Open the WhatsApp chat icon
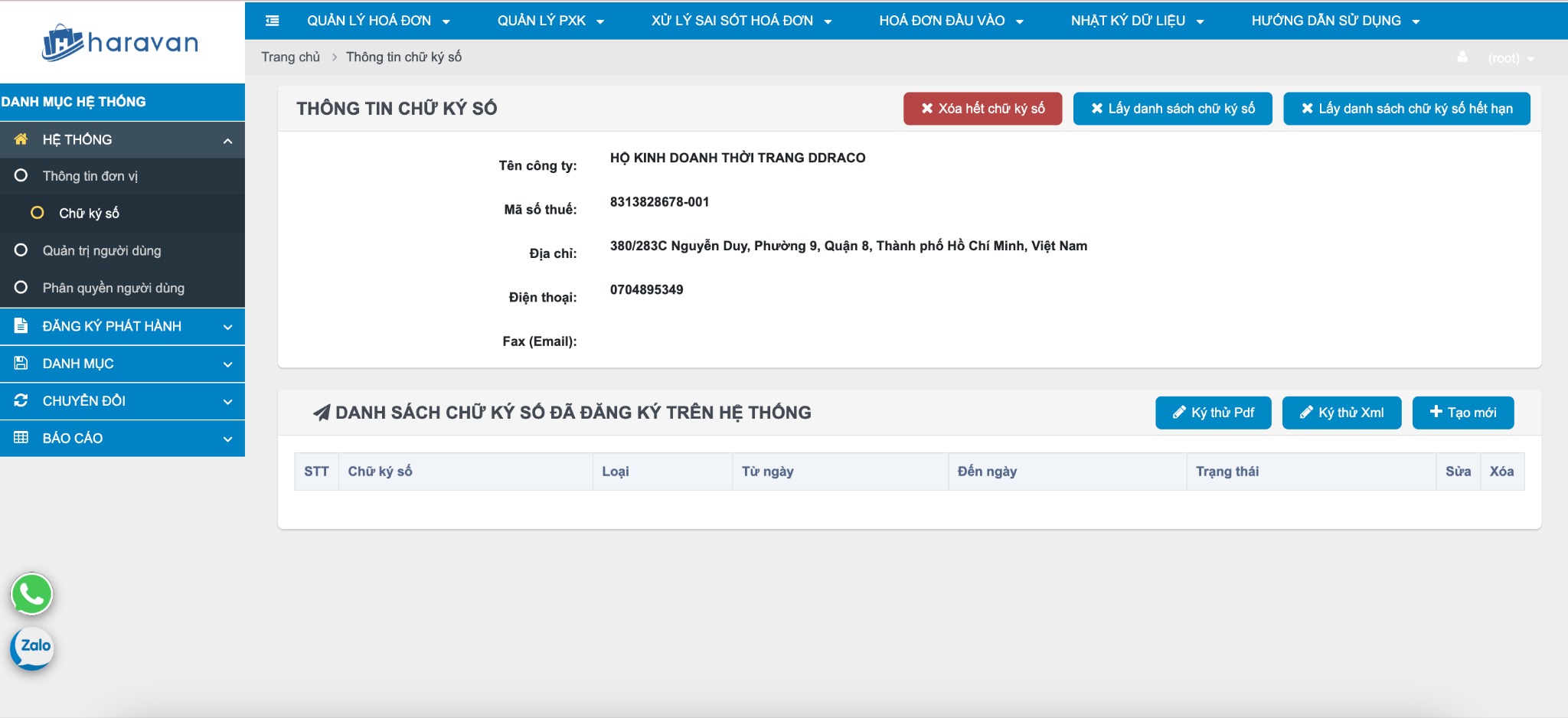Screen dimensions: 1568x718 pyautogui.click(x=31, y=594)
